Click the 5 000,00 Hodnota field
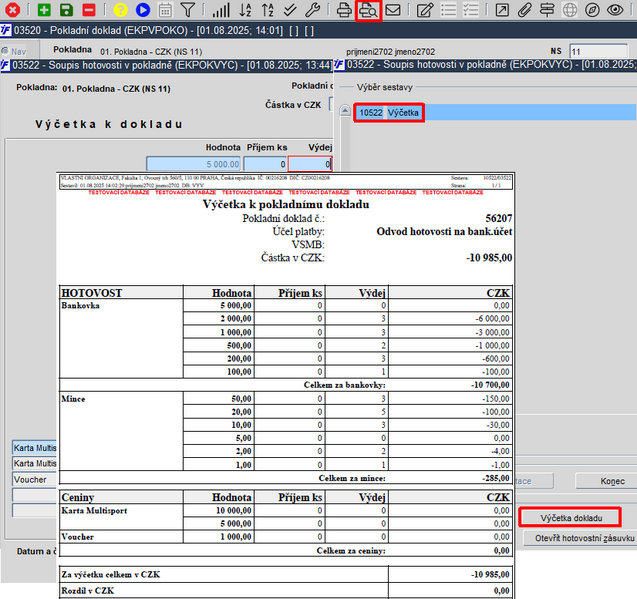 click(193, 164)
